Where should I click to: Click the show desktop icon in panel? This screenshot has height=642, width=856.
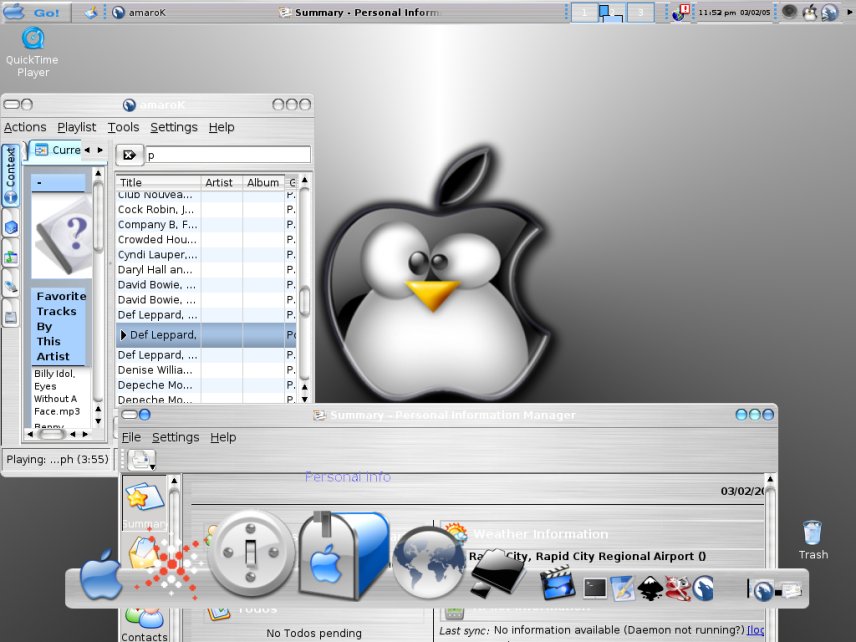click(91, 12)
